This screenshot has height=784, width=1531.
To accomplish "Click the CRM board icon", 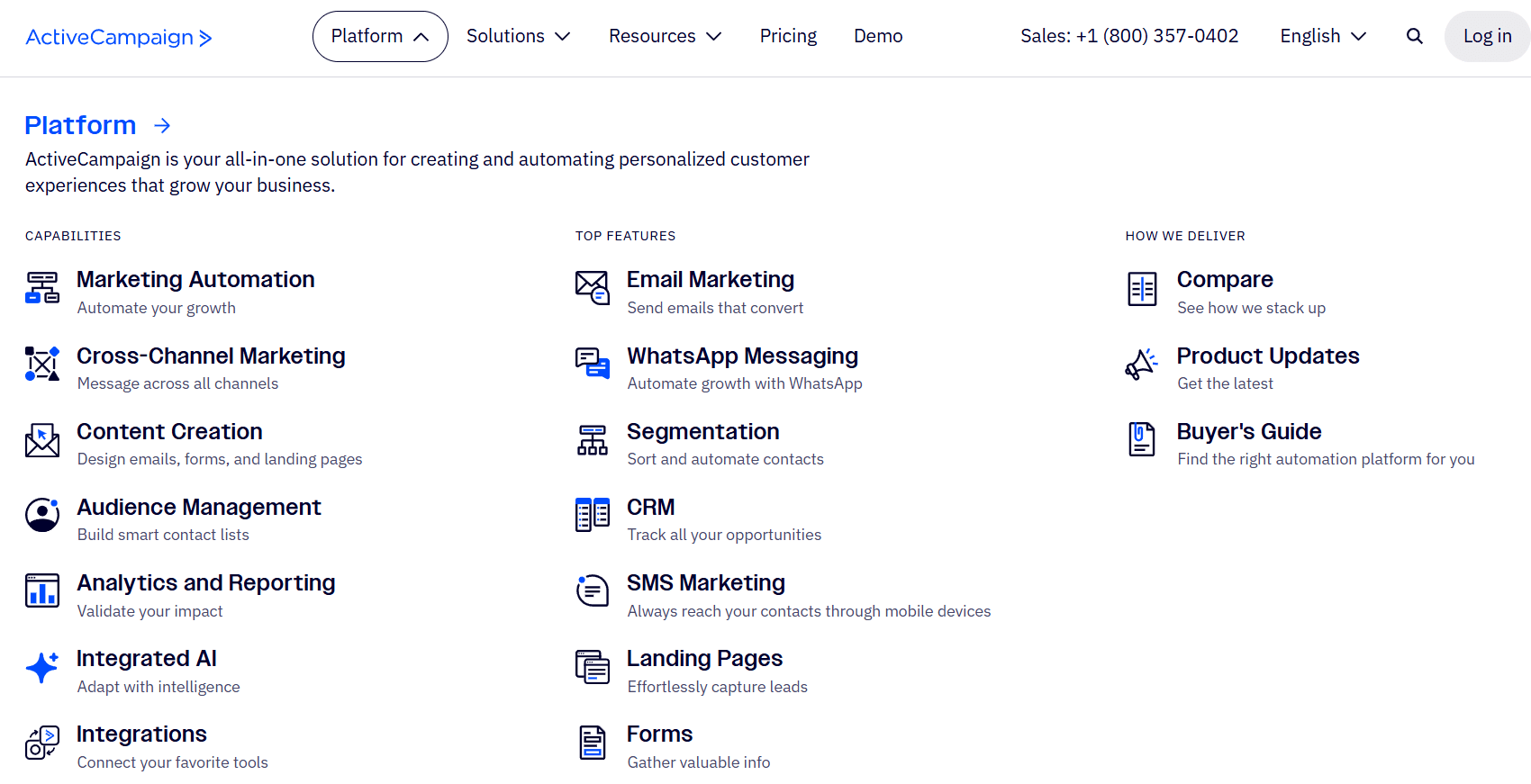I will click(593, 515).
